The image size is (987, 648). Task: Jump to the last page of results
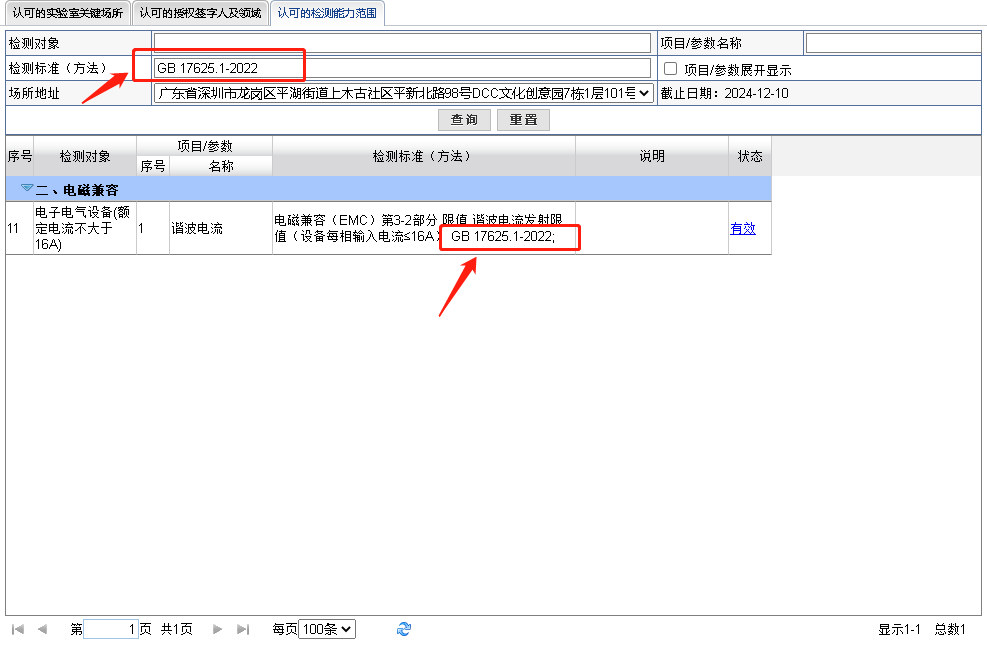[243, 629]
